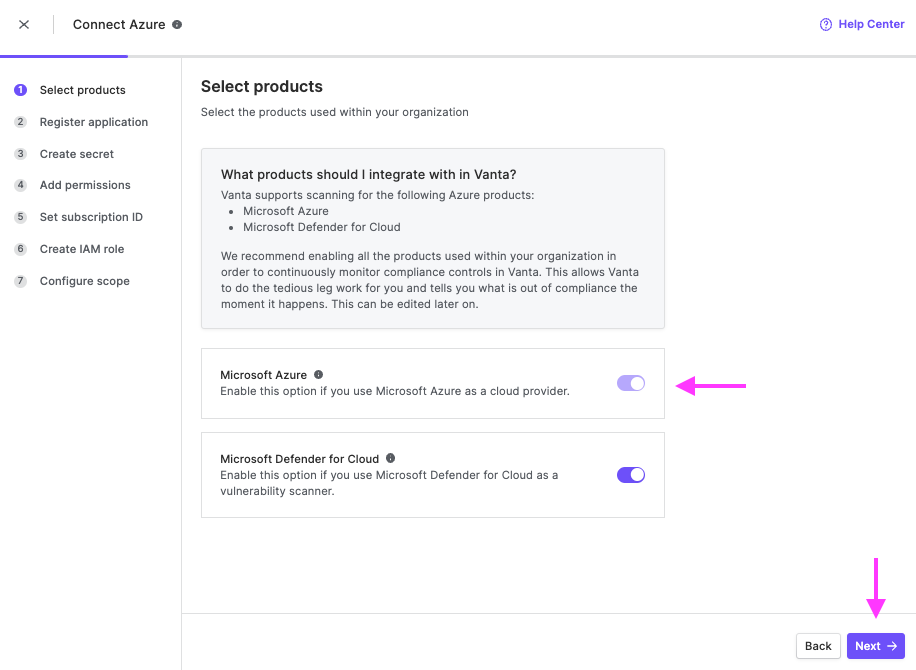Go to the Create secret step
Screen dimensions: 916x670
[x=77, y=154]
